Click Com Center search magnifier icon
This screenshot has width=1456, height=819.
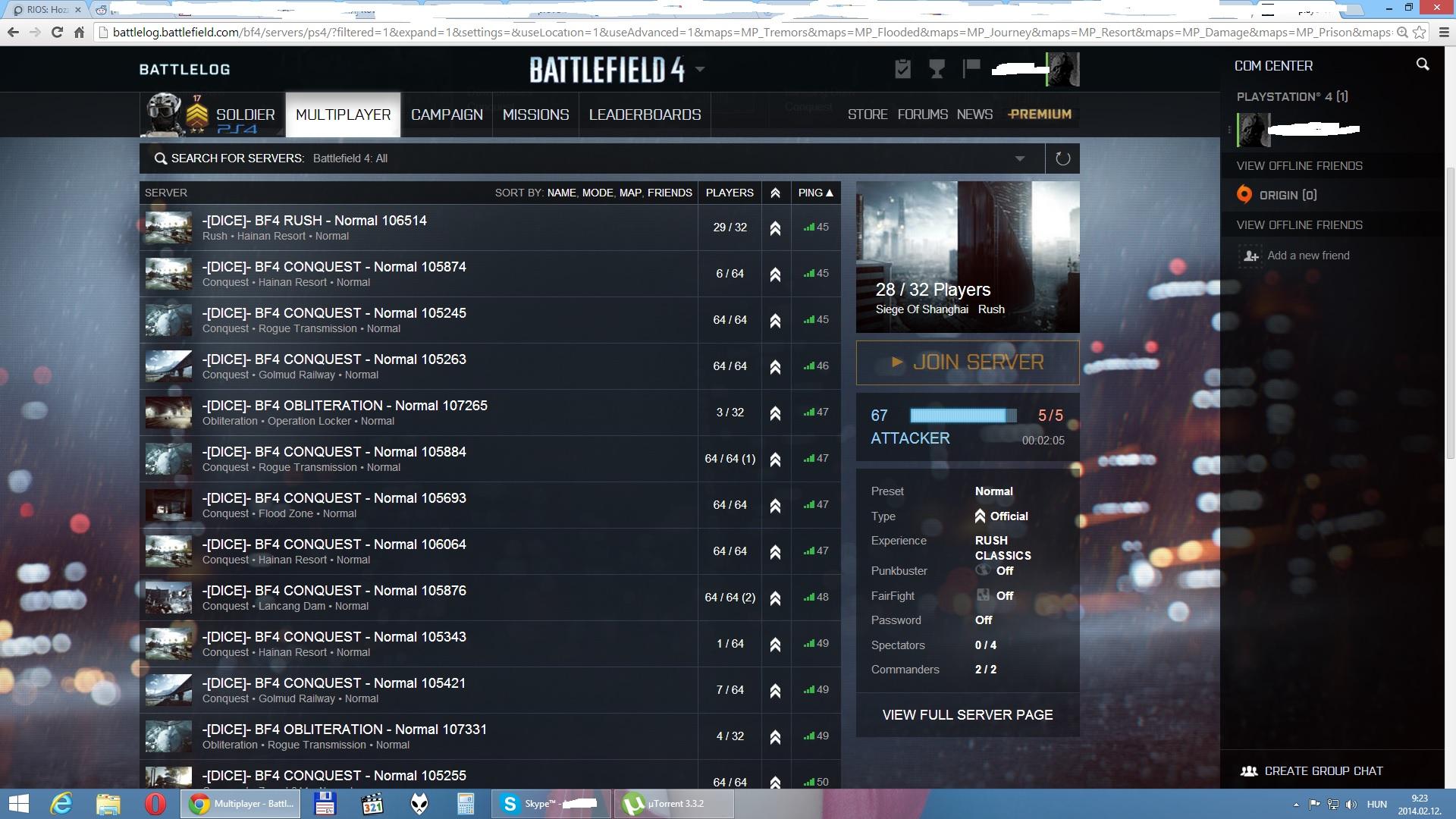tap(1423, 65)
